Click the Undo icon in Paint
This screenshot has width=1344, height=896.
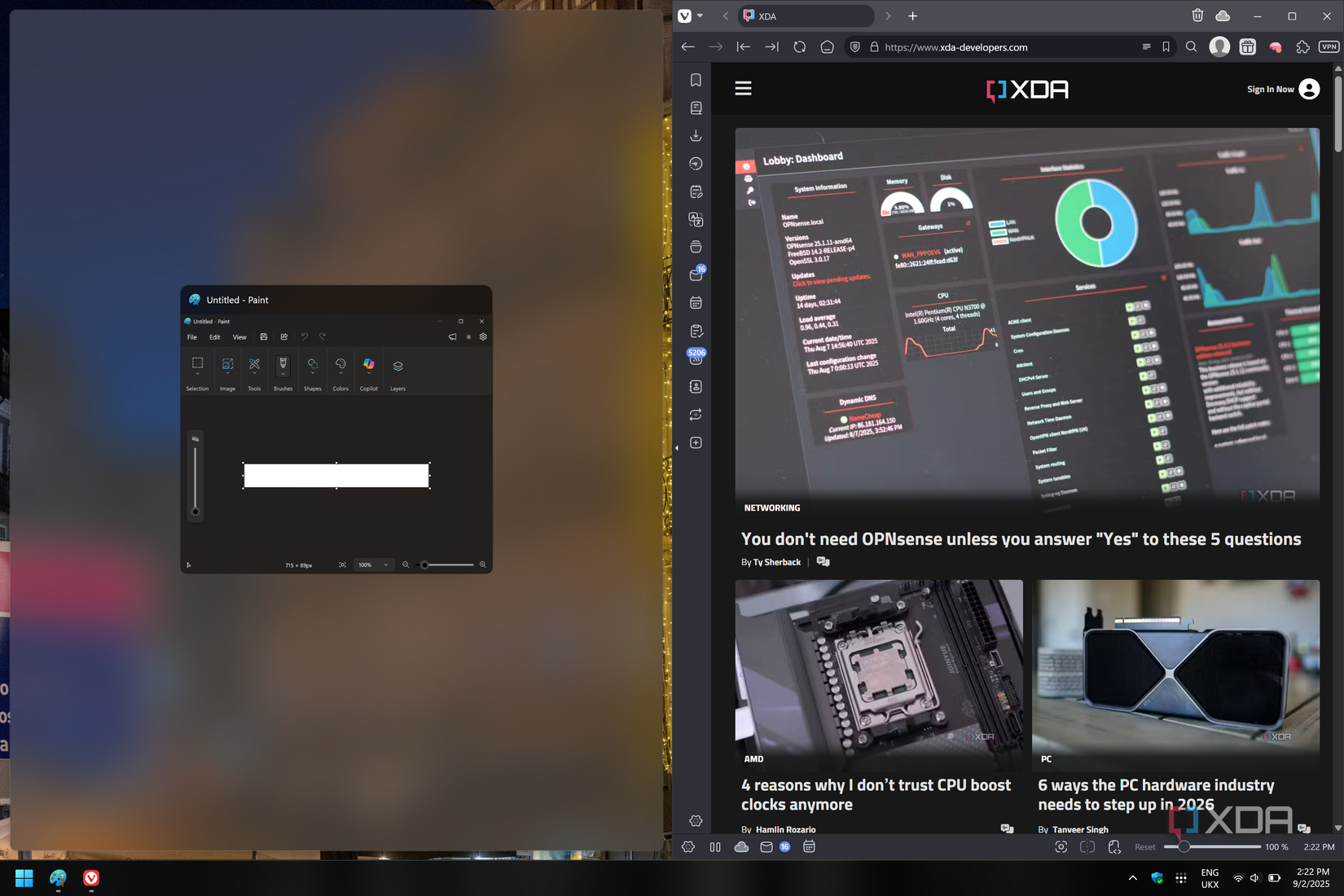305,336
